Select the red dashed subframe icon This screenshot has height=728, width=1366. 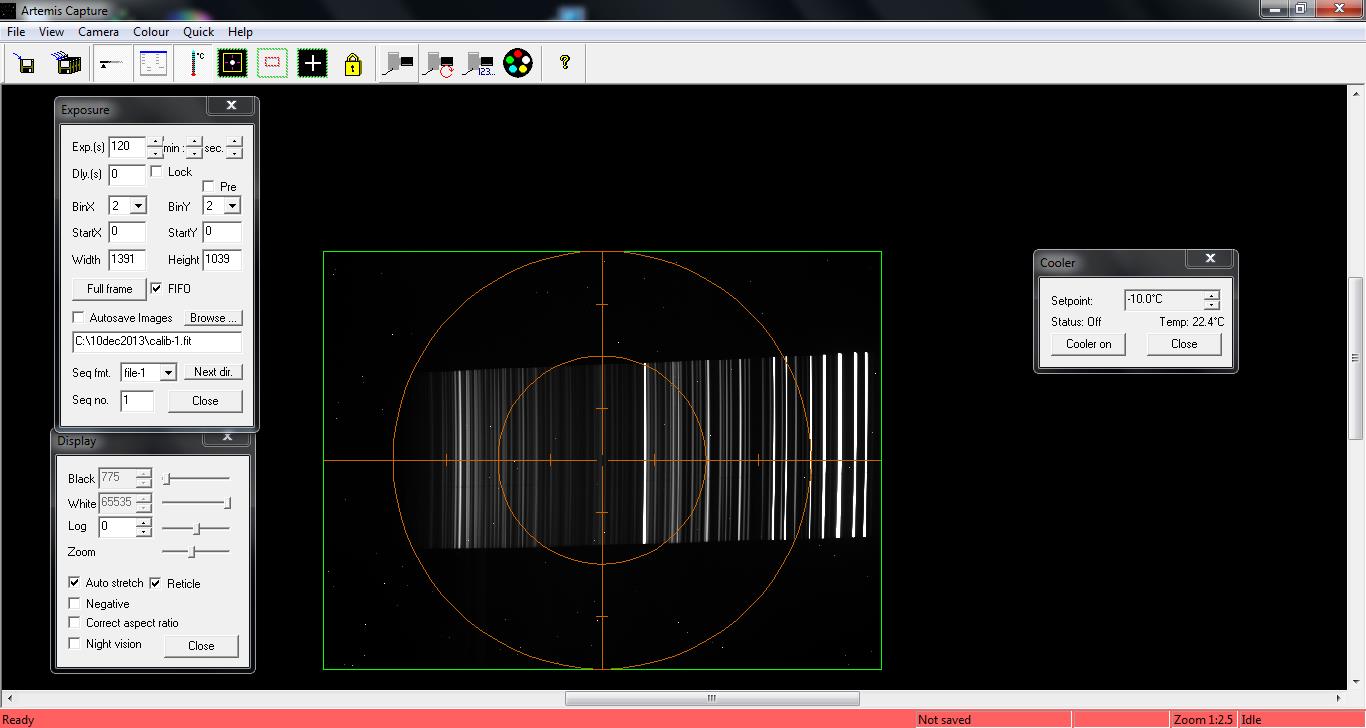272,64
